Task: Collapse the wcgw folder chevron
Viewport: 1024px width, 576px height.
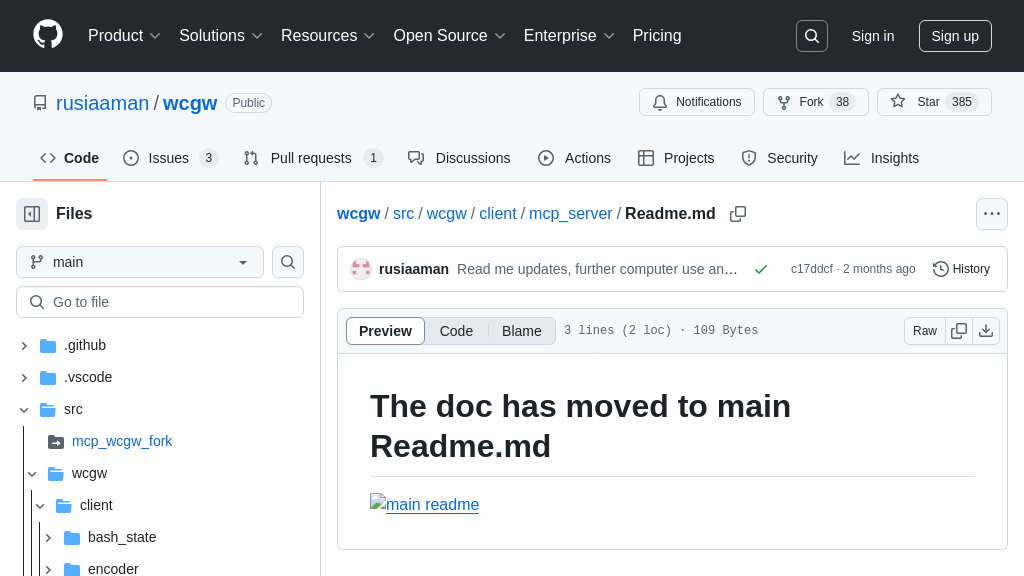Action: tap(32, 473)
